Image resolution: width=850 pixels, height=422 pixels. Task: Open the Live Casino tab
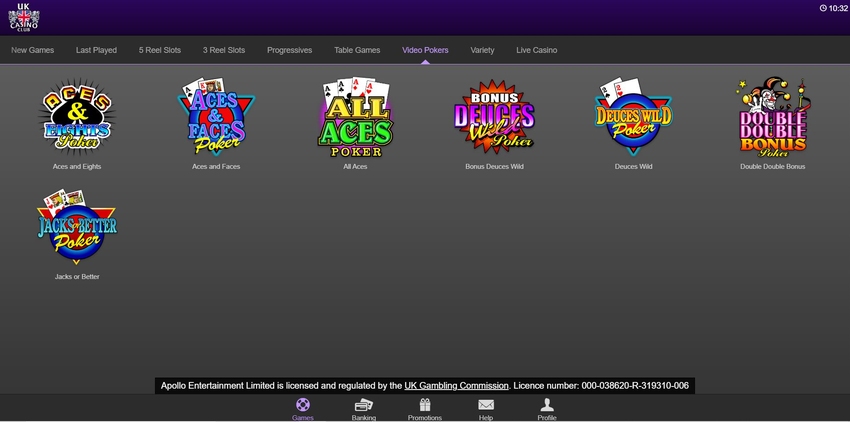[x=537, y=50]
